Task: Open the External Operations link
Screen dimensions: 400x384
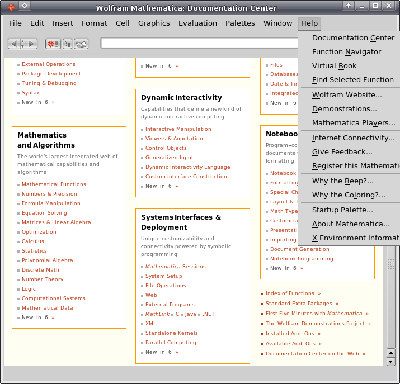Action: pyautogui.click(x=48, y=64)
